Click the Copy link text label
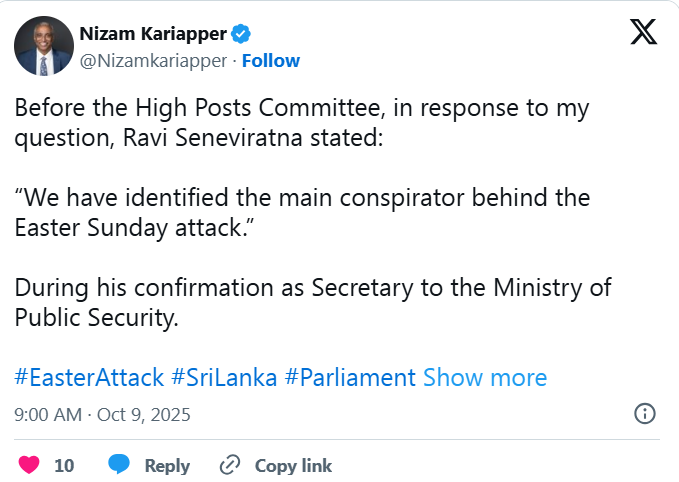 coord(293,465)
